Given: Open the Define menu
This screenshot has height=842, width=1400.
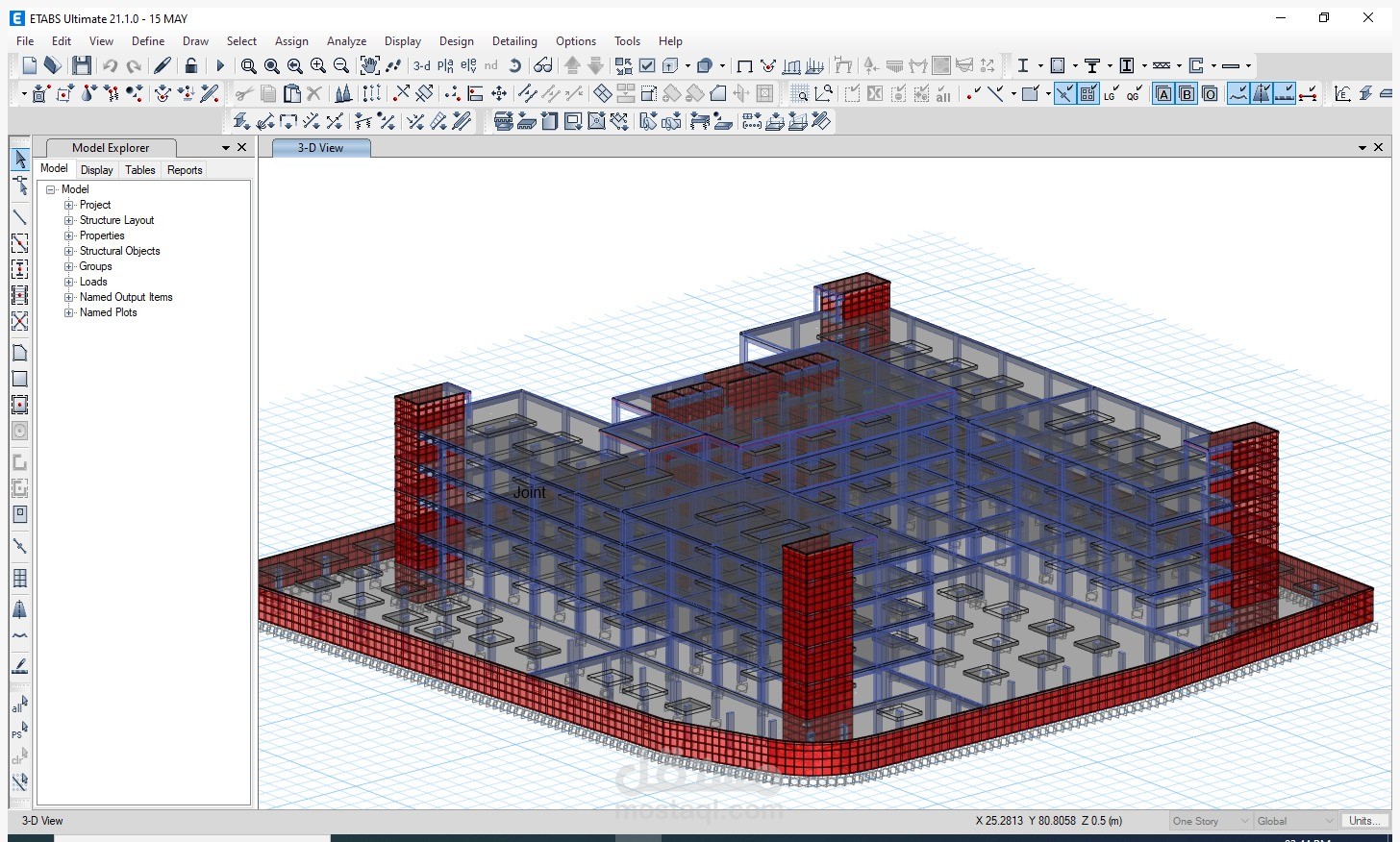Looking at the screenshot, I should [x=148, y=41].
